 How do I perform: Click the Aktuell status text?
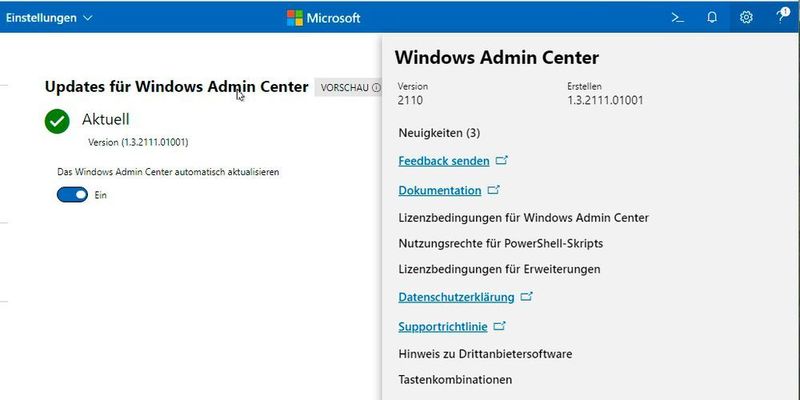coord(106,119)
